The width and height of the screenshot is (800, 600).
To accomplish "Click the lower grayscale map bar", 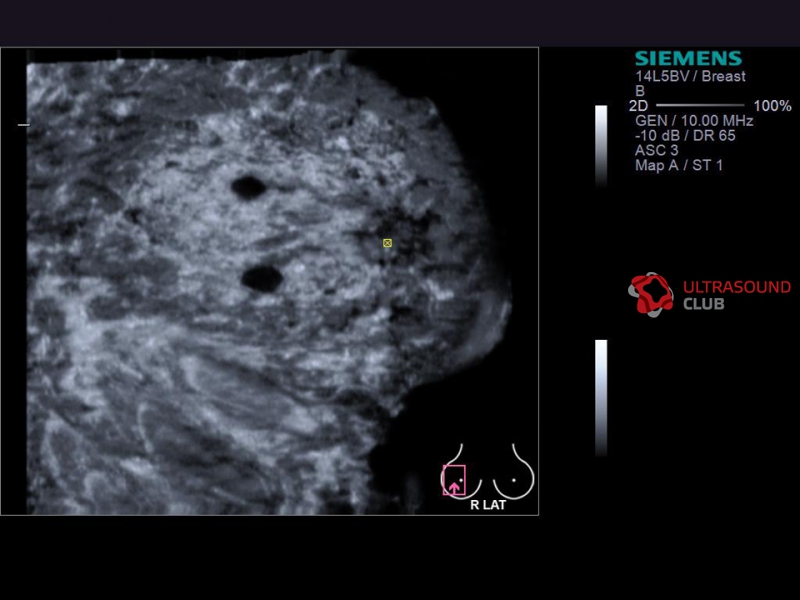I will [x=602, y=397].
